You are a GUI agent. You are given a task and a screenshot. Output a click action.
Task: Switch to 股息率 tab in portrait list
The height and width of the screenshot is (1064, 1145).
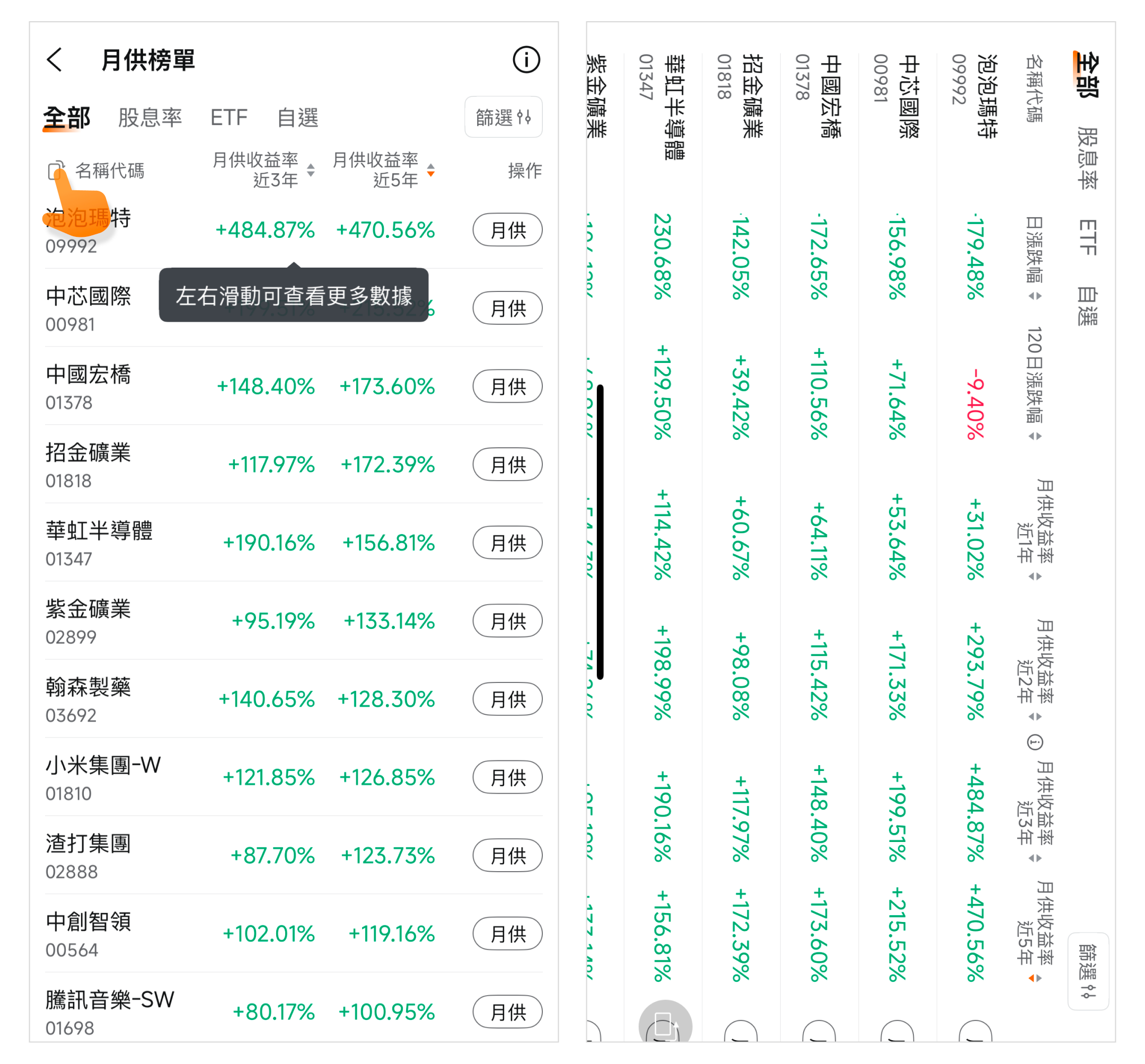tap(149, 118)
